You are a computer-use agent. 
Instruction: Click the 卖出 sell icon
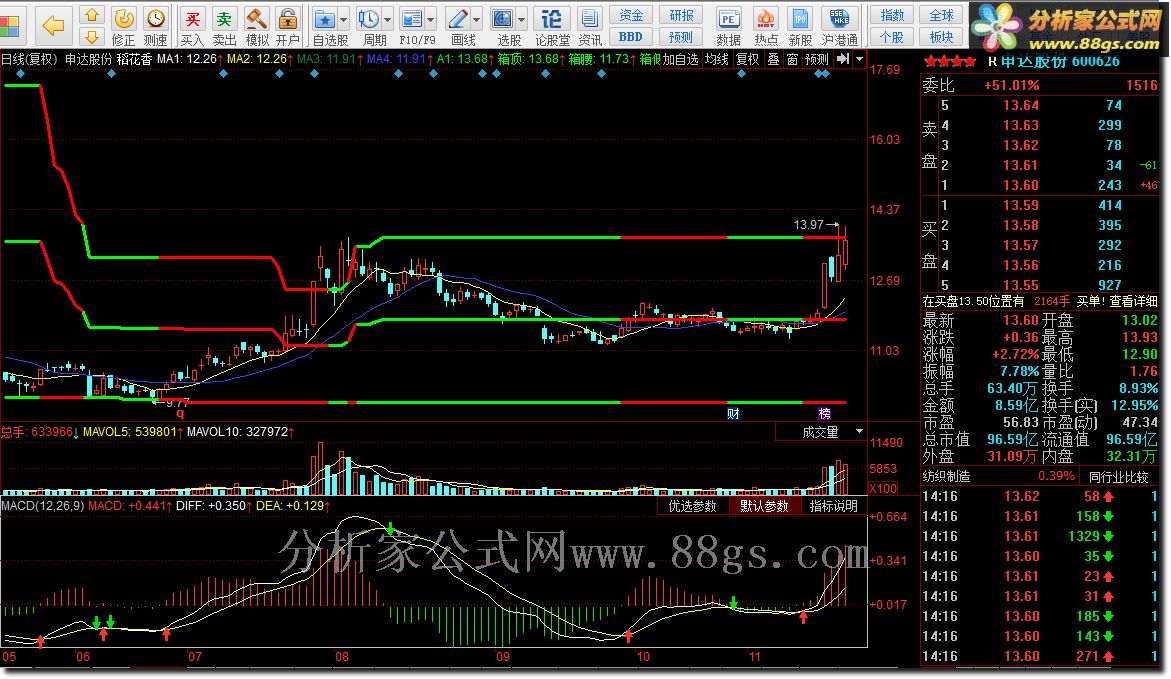pos(224,26)
